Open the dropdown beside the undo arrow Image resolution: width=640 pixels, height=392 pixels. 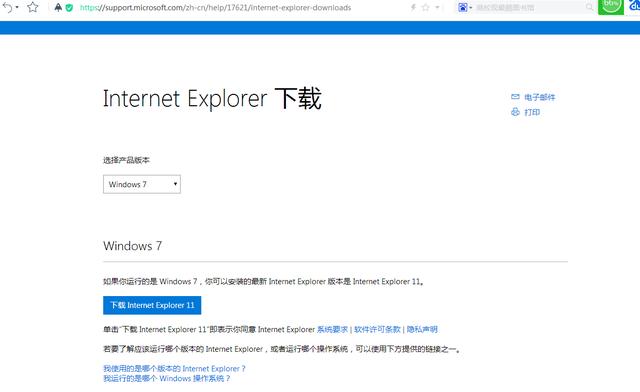(17, 7)
